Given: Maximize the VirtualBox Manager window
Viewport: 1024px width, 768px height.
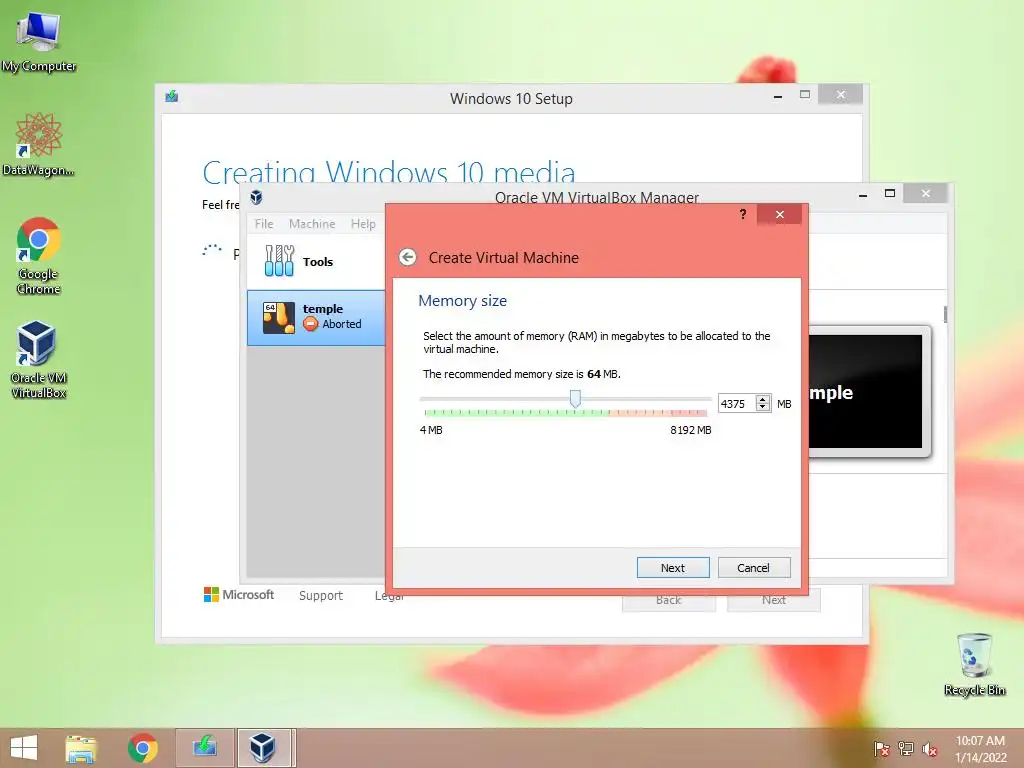Looking at the screenshot, I should pyautogui.click(x=889, y=193).
